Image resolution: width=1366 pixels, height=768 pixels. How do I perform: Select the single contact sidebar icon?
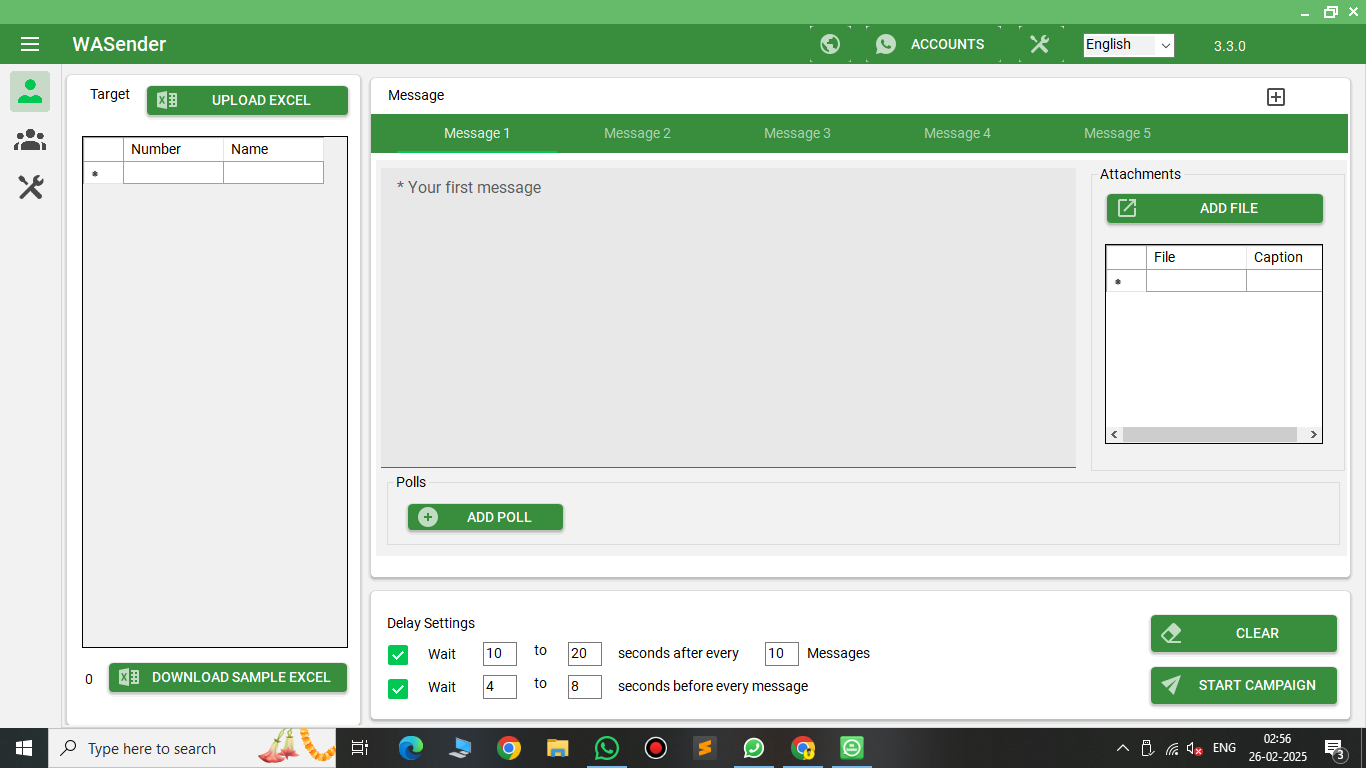(30, 91)
